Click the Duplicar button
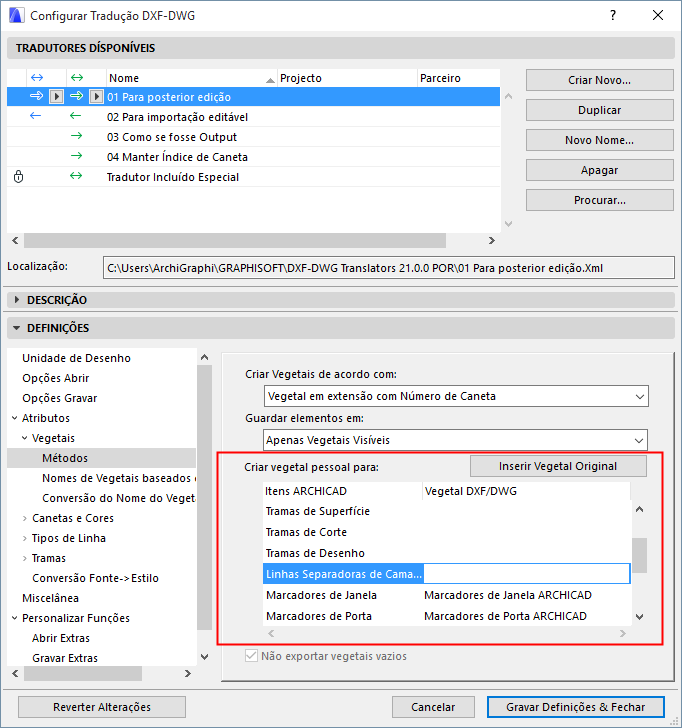The image size is (682, 728). 599,110
